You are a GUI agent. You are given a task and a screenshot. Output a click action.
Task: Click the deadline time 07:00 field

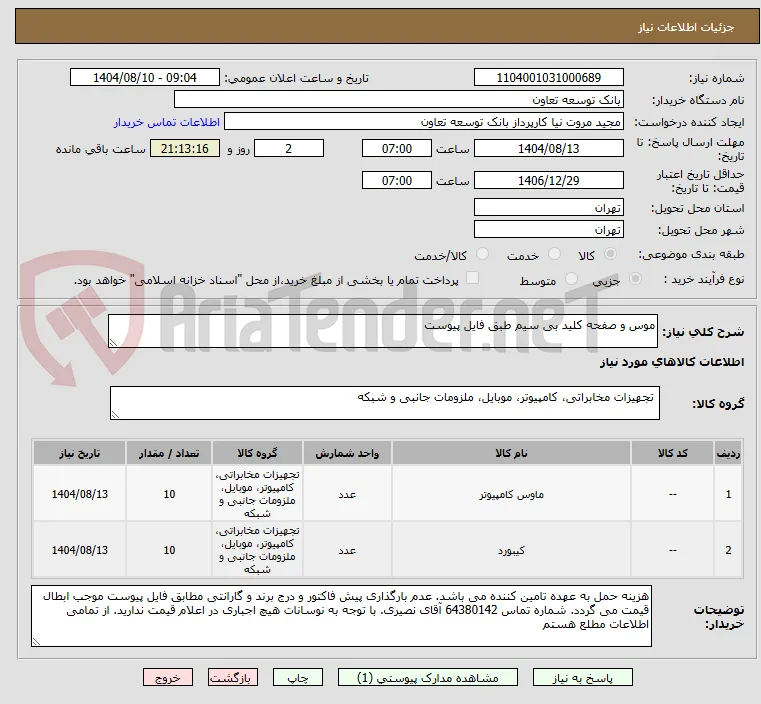tap(397, 148)
